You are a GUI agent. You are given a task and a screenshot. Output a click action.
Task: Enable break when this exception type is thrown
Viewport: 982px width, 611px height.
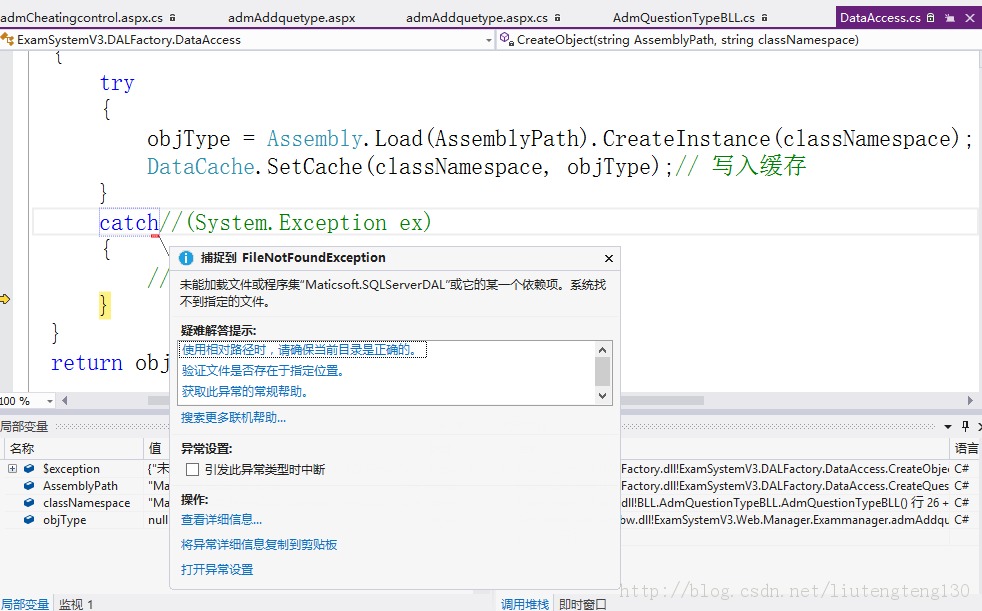click(x=193, y=470)
